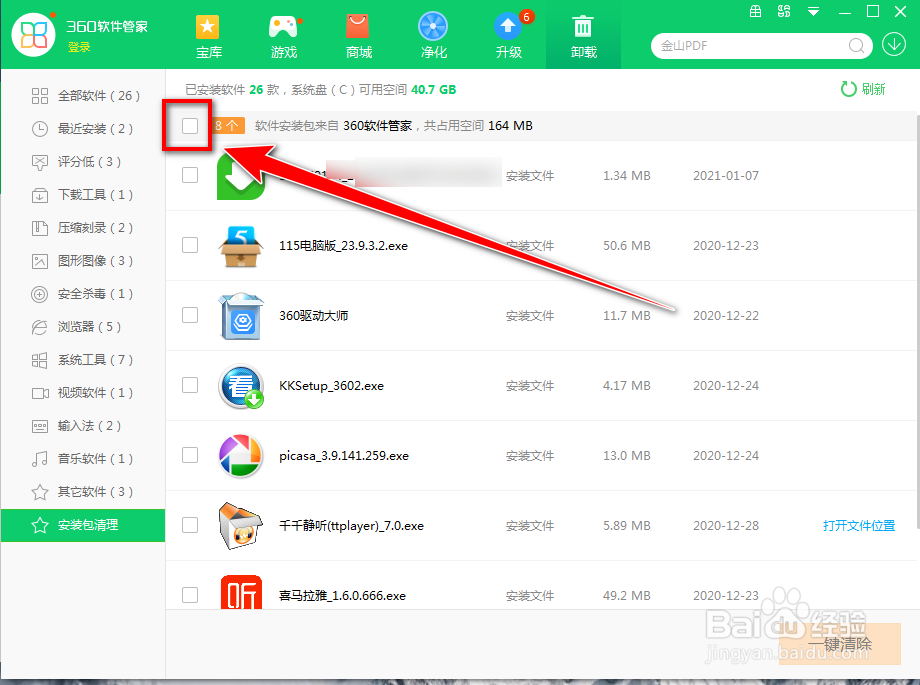Open the 游戏 games section
This screenshot has width=920, height=685.
[x=283, y=35]
